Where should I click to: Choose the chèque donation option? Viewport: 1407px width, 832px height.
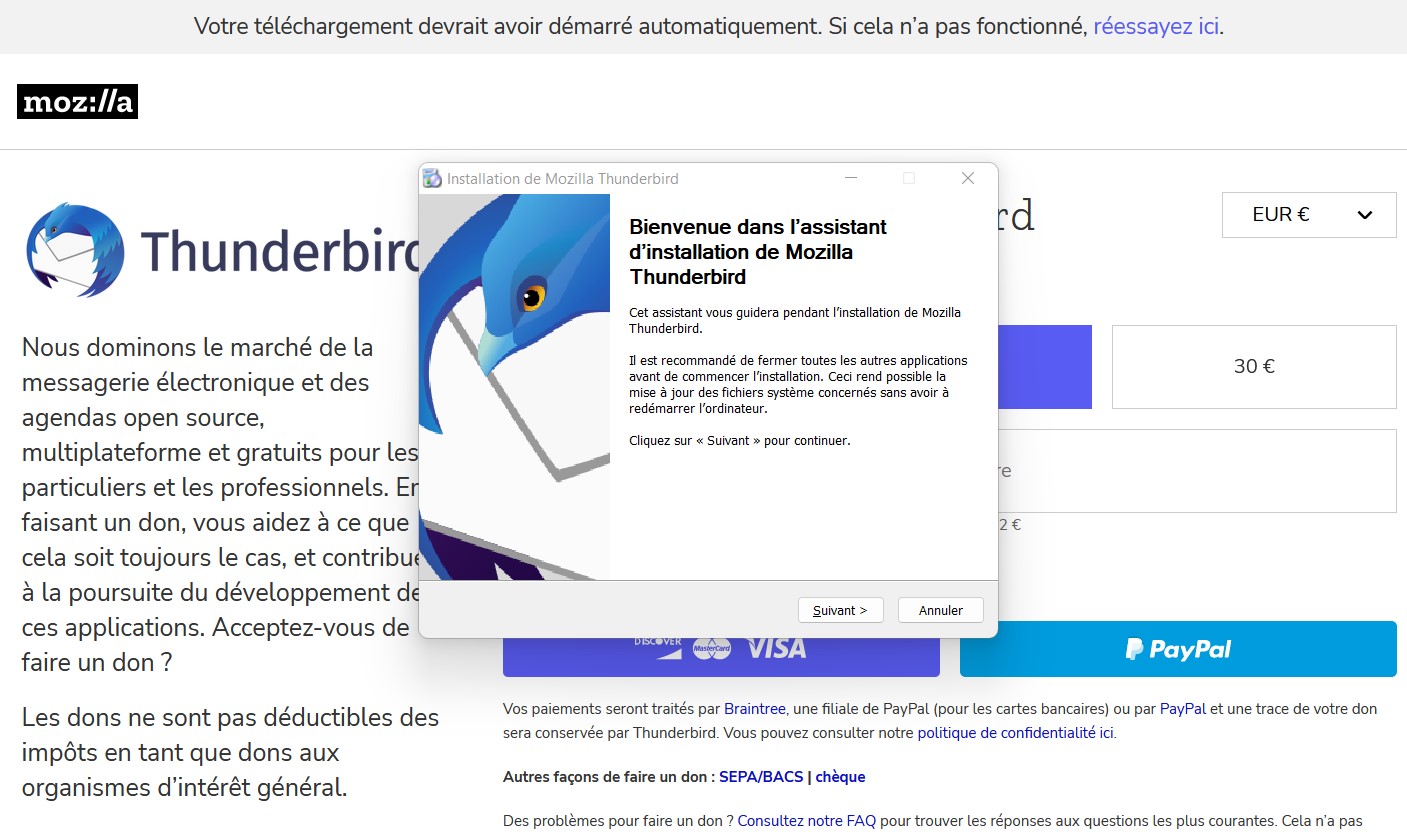(840, 777)
